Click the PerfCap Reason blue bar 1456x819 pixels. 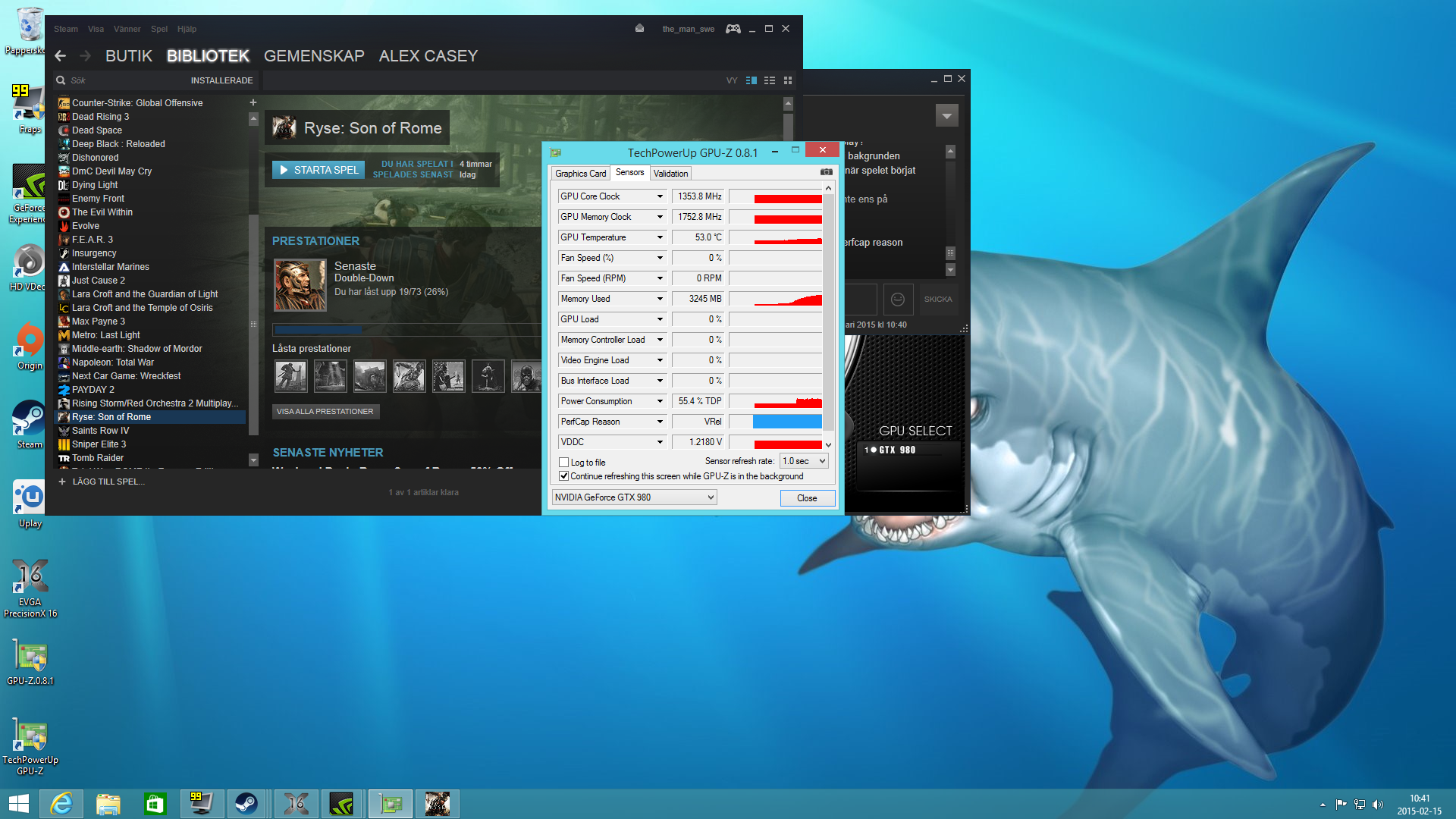[x=787, y=422]
